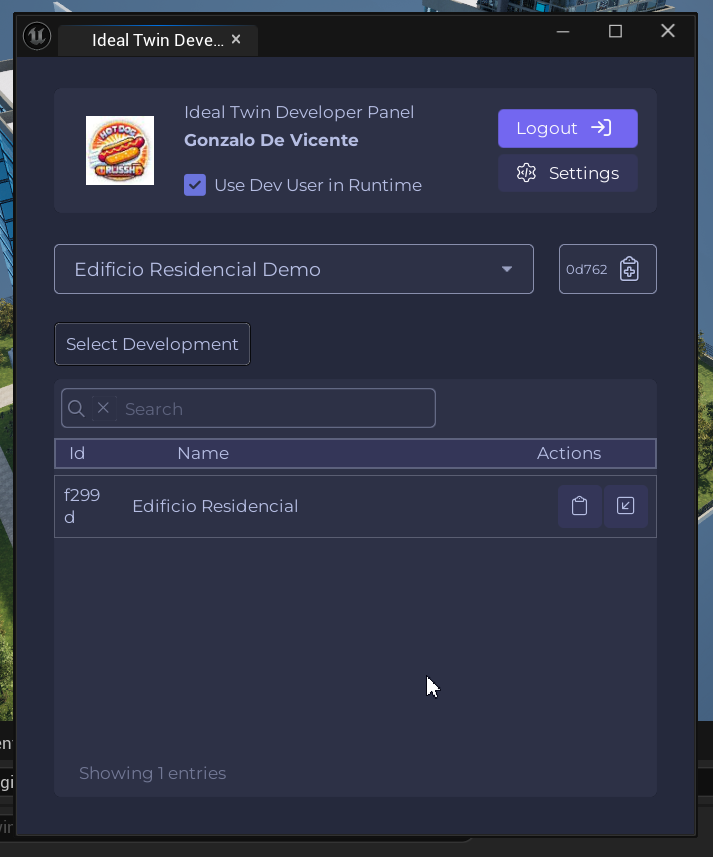Uncheck Use Dev User in Runtime

195,185
